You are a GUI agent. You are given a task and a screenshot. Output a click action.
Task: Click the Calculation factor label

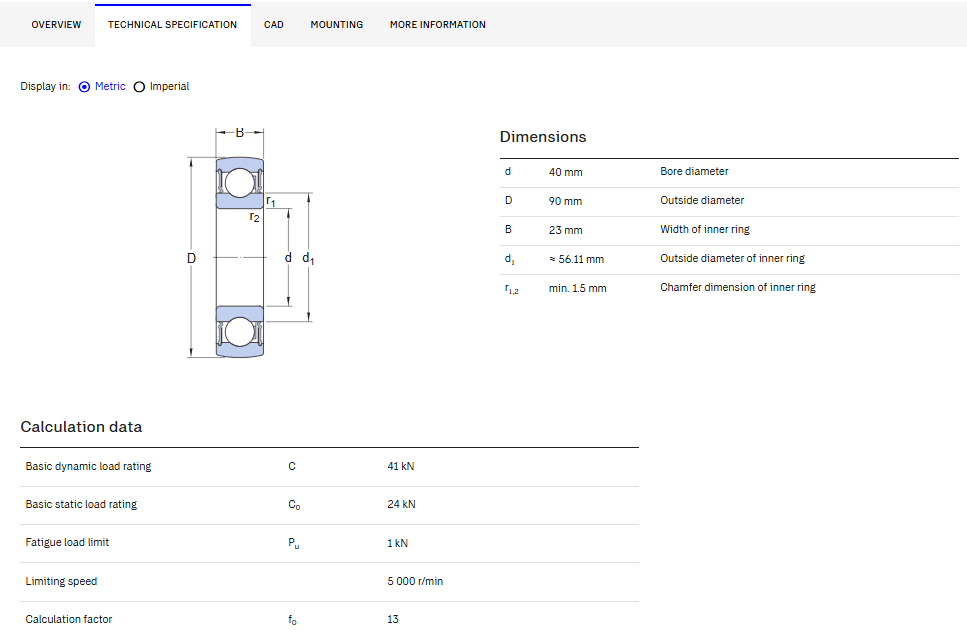[x=68, y=619]
